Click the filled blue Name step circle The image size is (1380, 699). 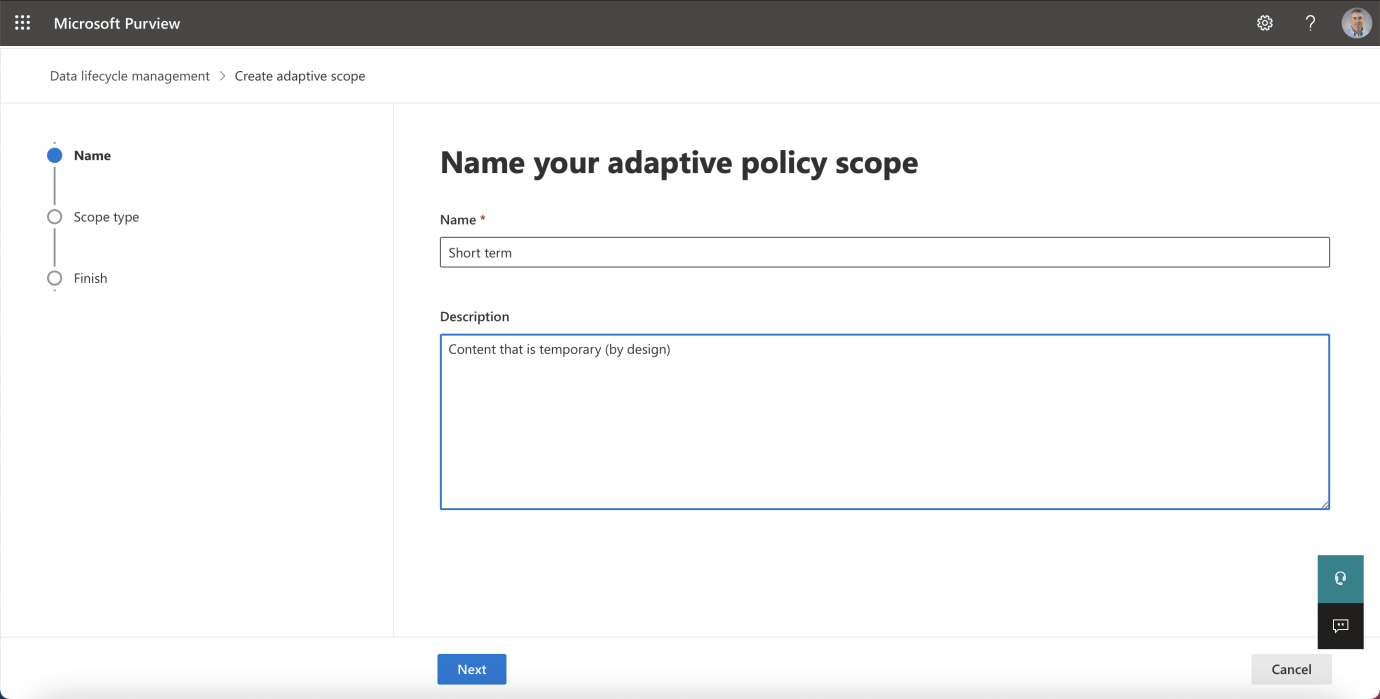click(54, 156)
